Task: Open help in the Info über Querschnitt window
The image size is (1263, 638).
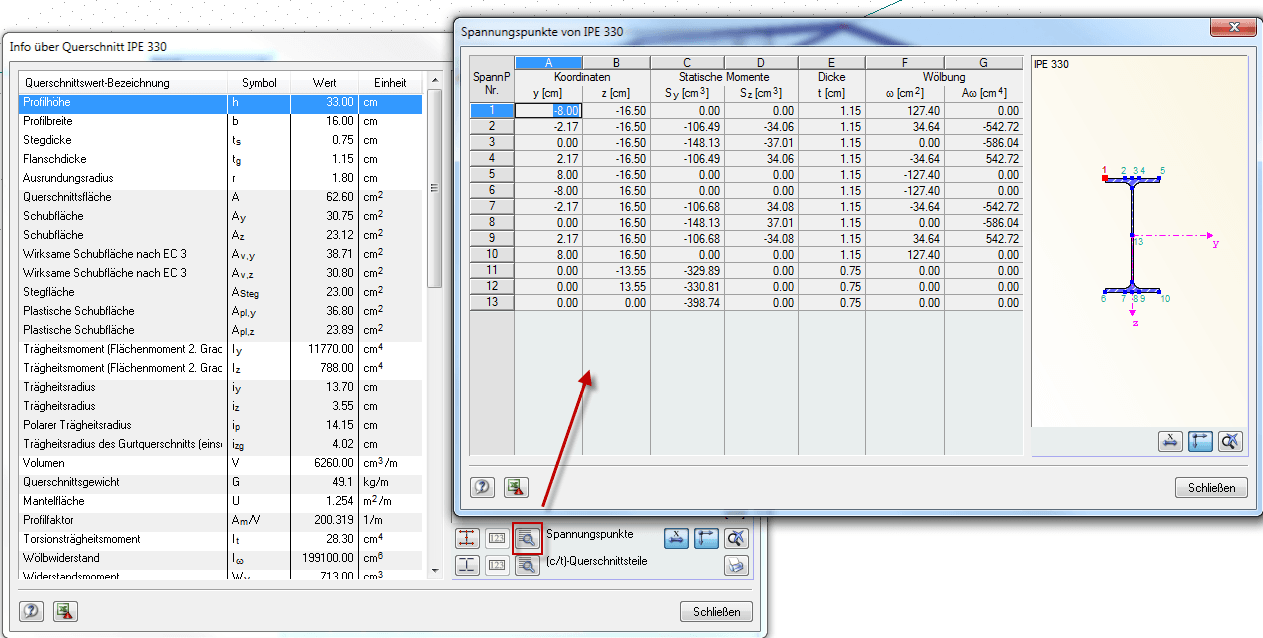Action: click(32, 611)
